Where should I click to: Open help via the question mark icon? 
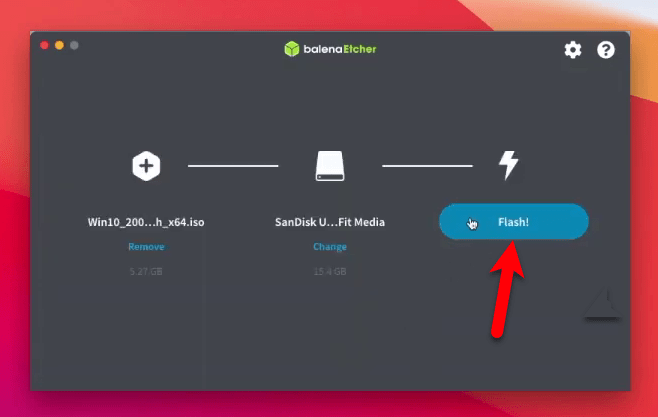pos(606,50)
